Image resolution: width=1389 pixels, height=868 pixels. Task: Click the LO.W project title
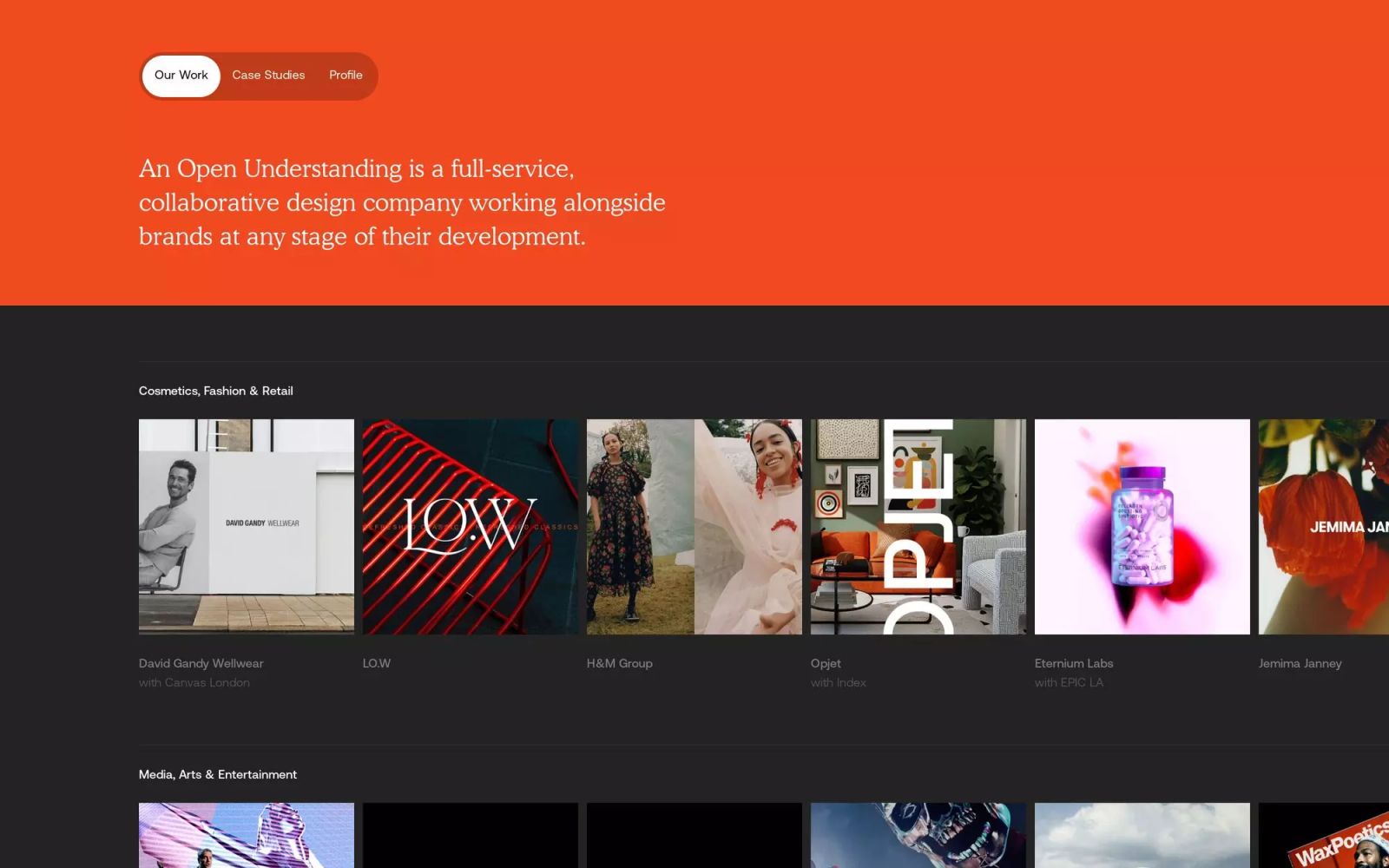377,663
